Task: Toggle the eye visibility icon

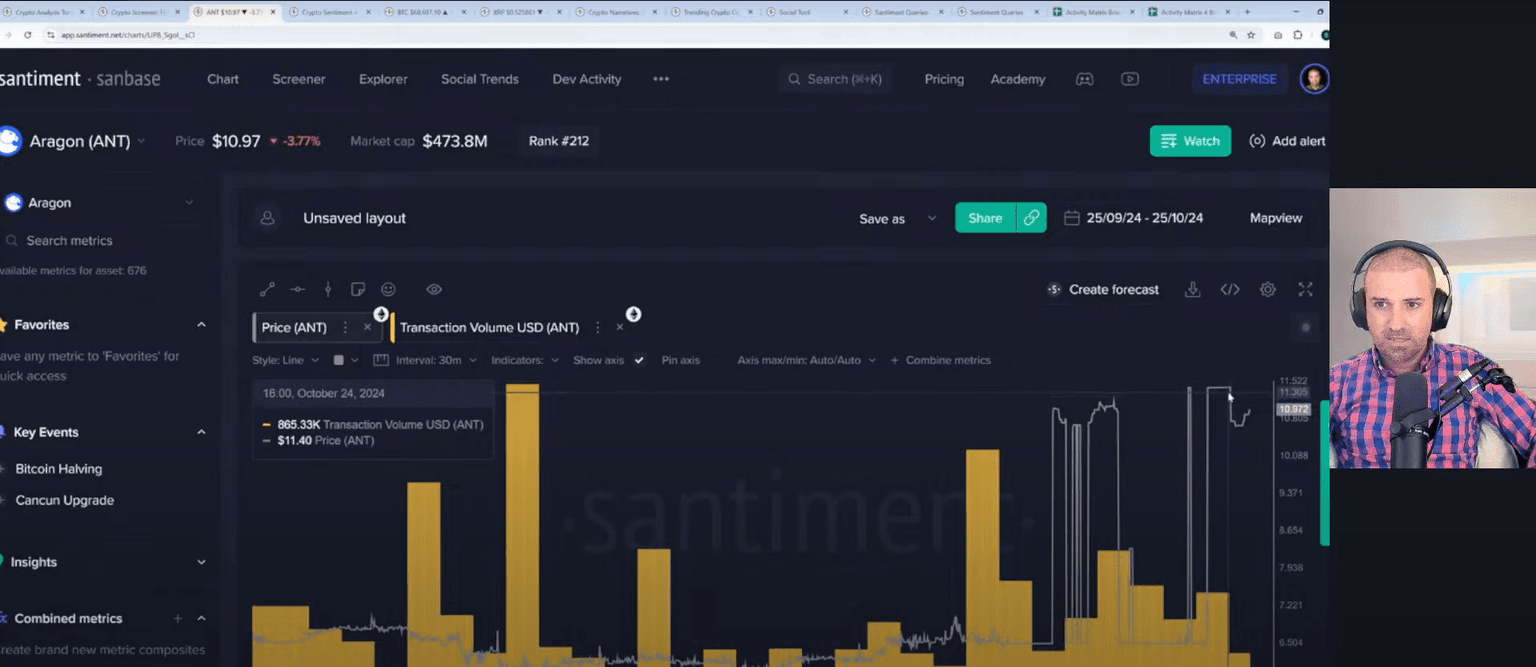Action: click(x=434, y=290)
